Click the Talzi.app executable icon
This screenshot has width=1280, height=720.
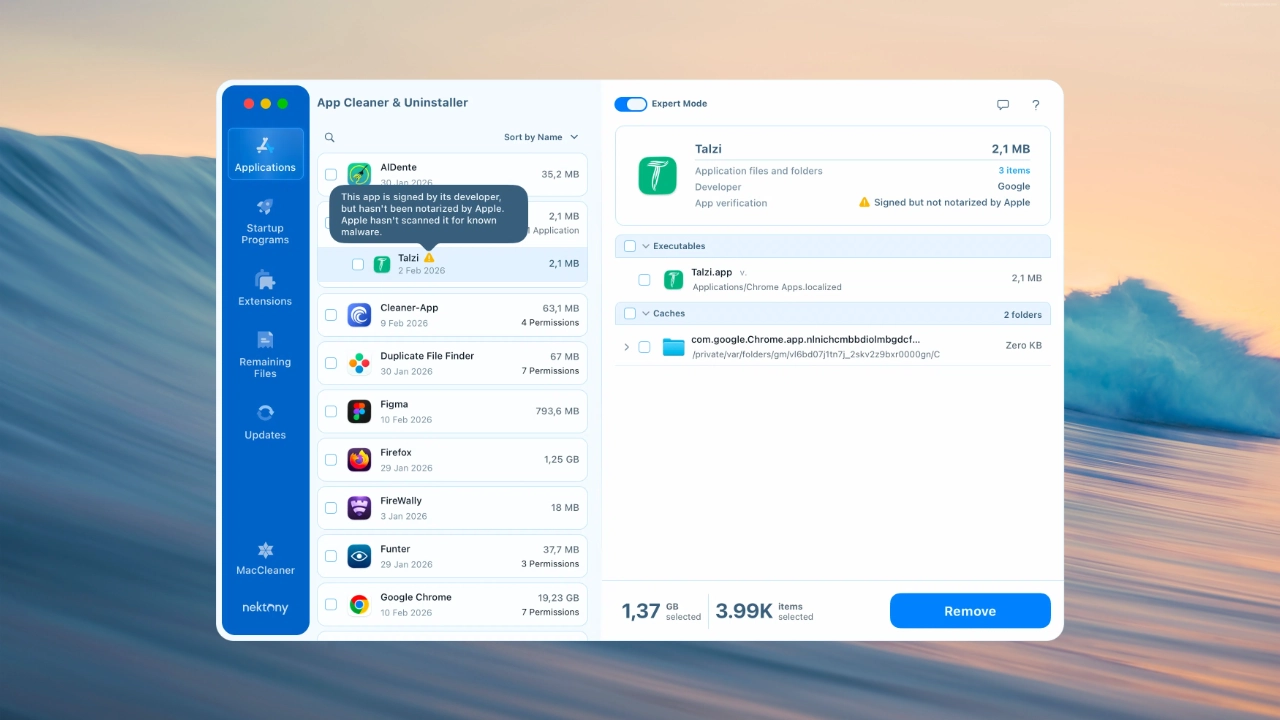click(x=673, y=279)
